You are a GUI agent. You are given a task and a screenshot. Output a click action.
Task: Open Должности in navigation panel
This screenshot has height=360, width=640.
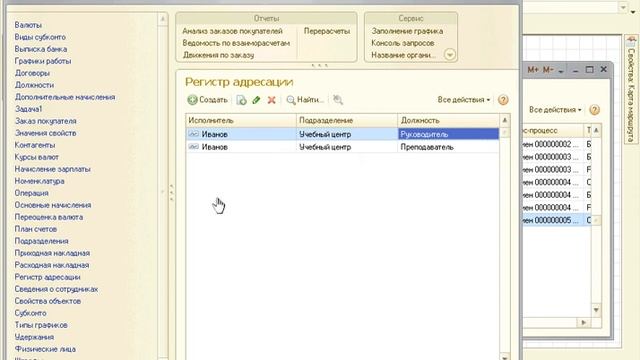pos(34,85)
